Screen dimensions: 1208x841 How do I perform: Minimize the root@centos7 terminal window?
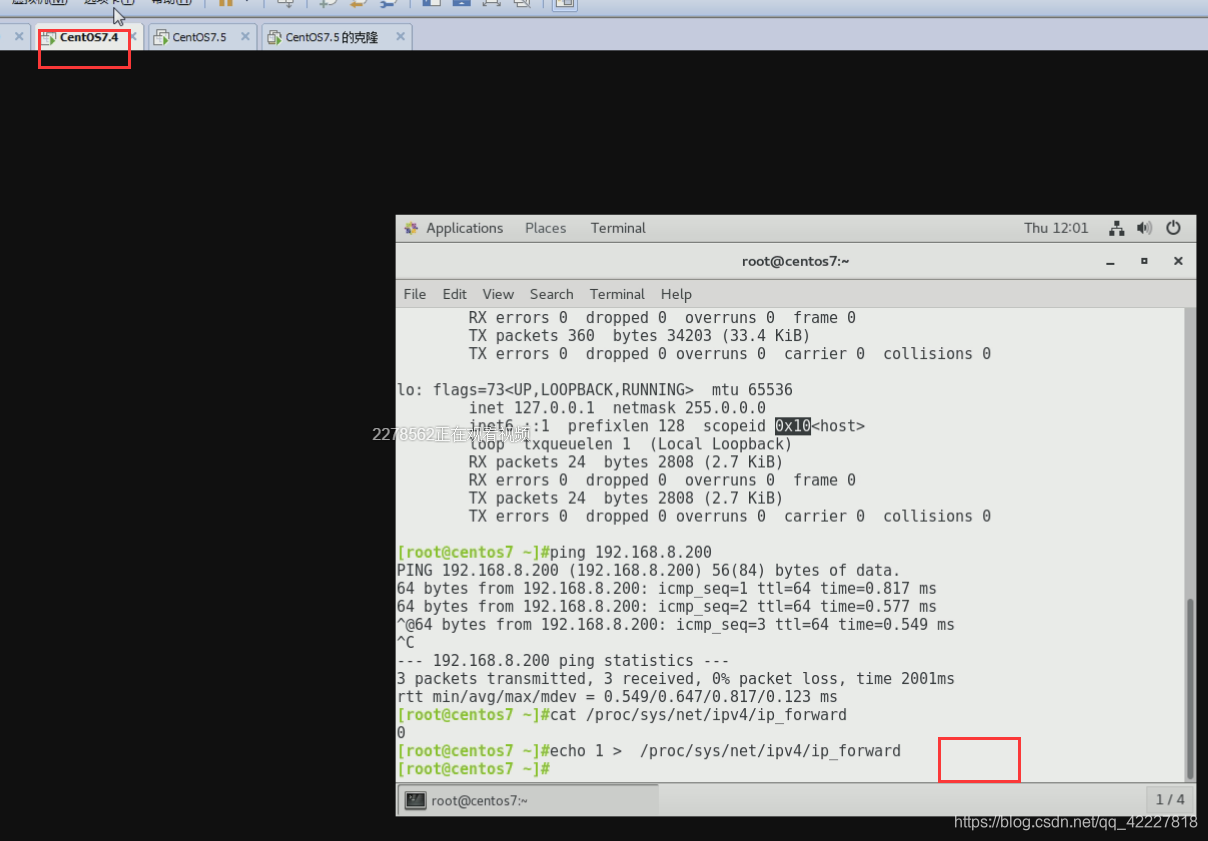coord(1110,261)
